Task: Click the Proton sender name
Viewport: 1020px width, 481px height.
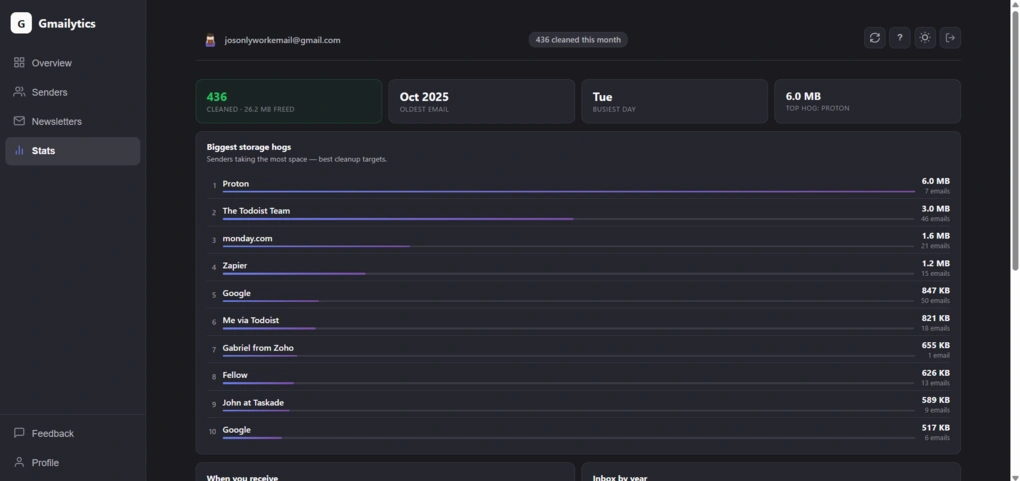Action: point(235,184)
